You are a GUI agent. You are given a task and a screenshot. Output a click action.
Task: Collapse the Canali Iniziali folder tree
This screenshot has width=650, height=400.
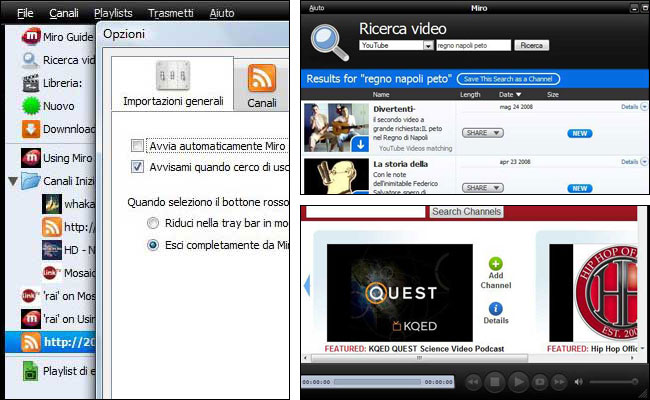point(13,181)
